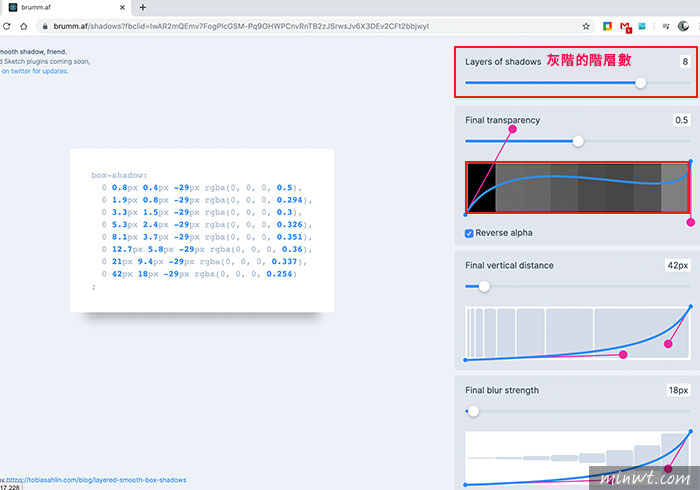Click the alpha value 0.294 in the code
The height and width of the screenshot is (490, 700).
point(290,200)
